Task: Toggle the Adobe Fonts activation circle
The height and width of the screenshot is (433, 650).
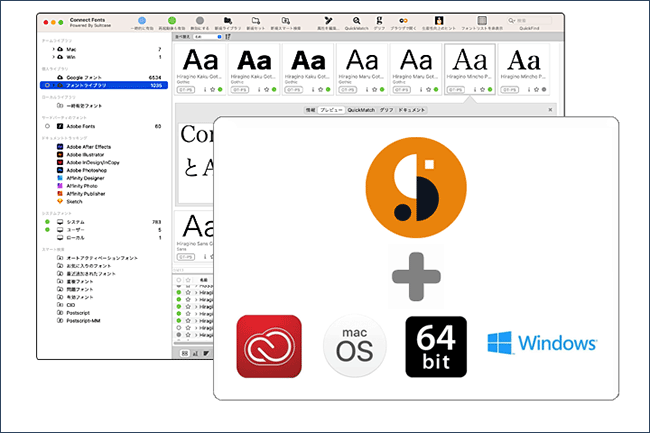Action: pos(47,126)
